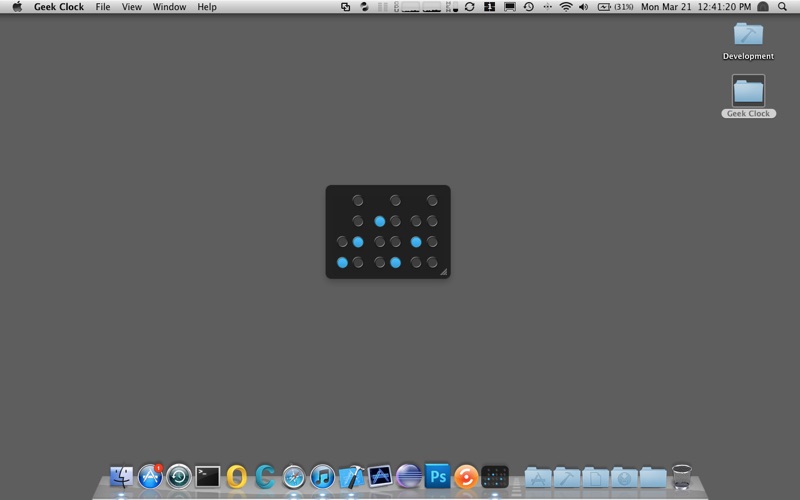Click the Geek Clock dock icon
The image size is (800, 500).
click(x=495, y=477)
